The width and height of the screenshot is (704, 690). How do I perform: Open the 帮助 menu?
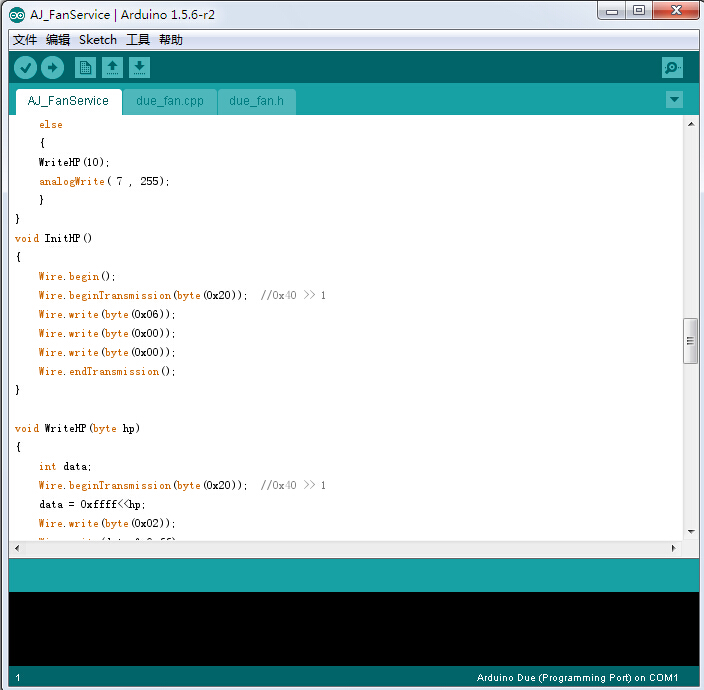[171, 40]
